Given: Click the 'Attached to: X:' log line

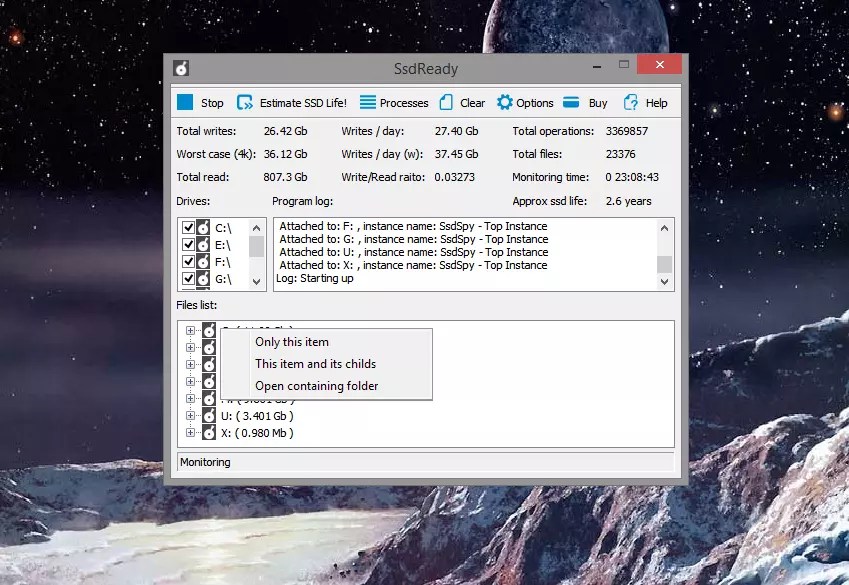Looking at the screenshot, I should click(x=413, y=265).
